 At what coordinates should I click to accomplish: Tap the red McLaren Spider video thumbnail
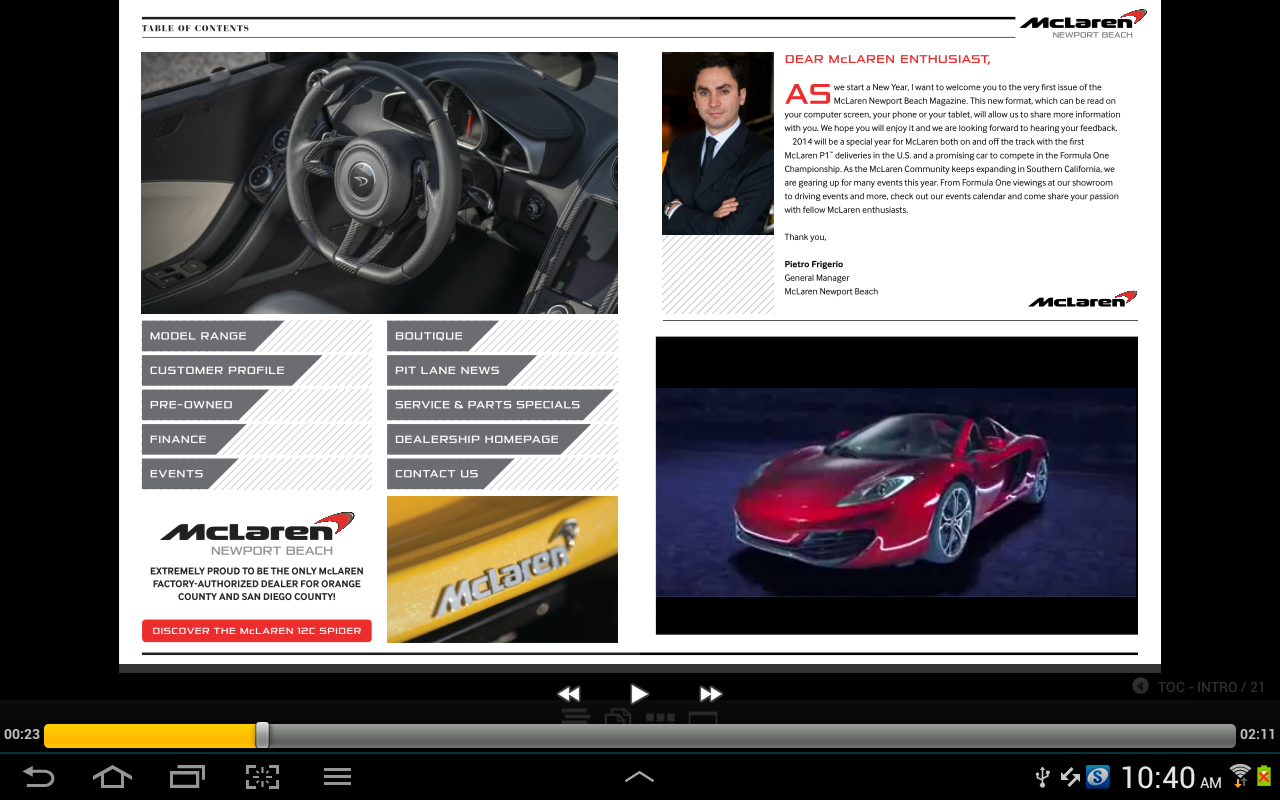(896, 485)
